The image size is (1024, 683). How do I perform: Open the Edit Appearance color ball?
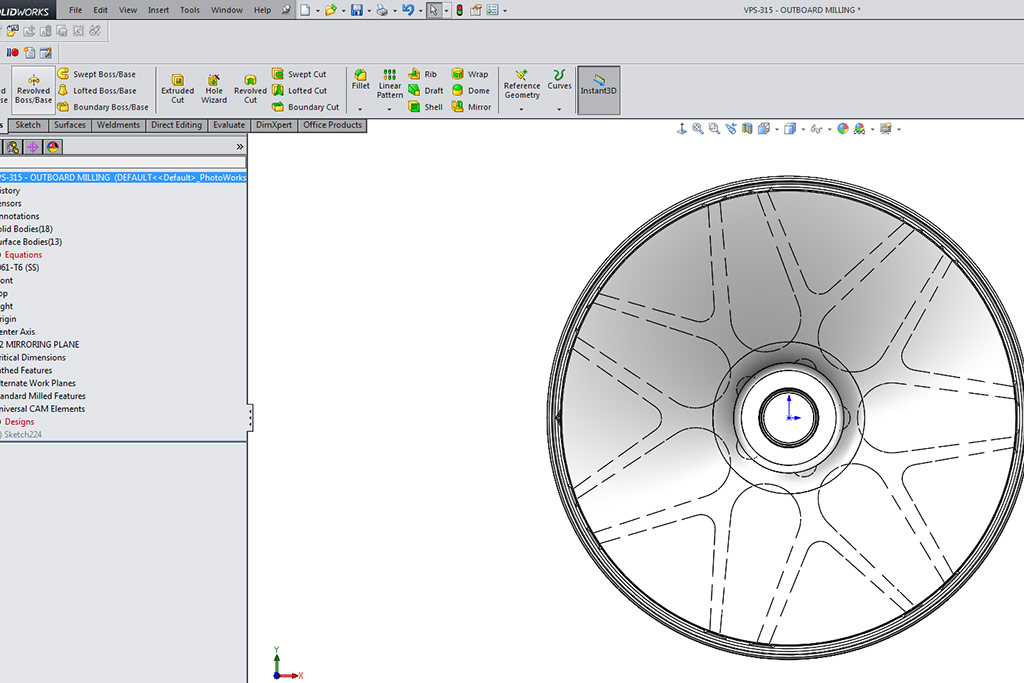pyautogui.click(x=842, y=129)
